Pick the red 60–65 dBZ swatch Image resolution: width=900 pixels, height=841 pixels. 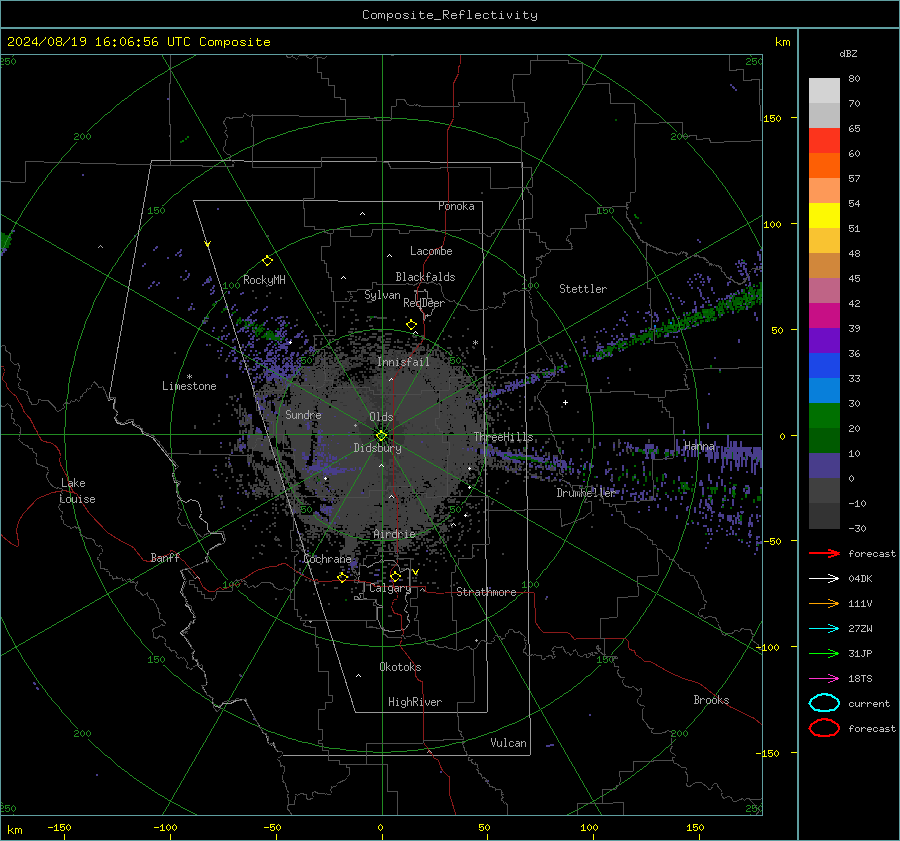coord(824,140)
